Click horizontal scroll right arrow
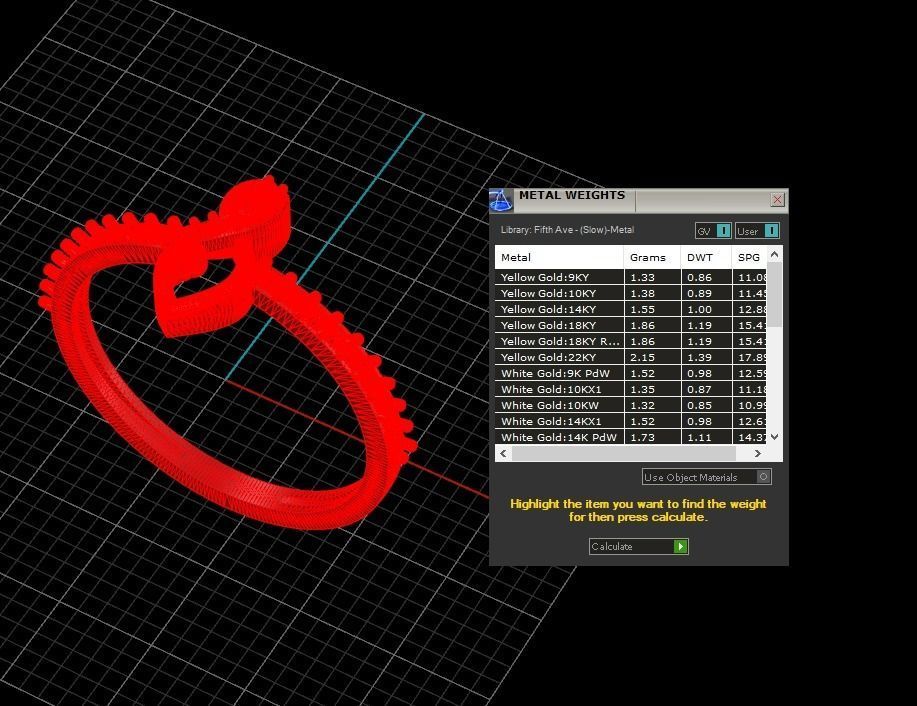917x706 pixels. click(758, 453)
